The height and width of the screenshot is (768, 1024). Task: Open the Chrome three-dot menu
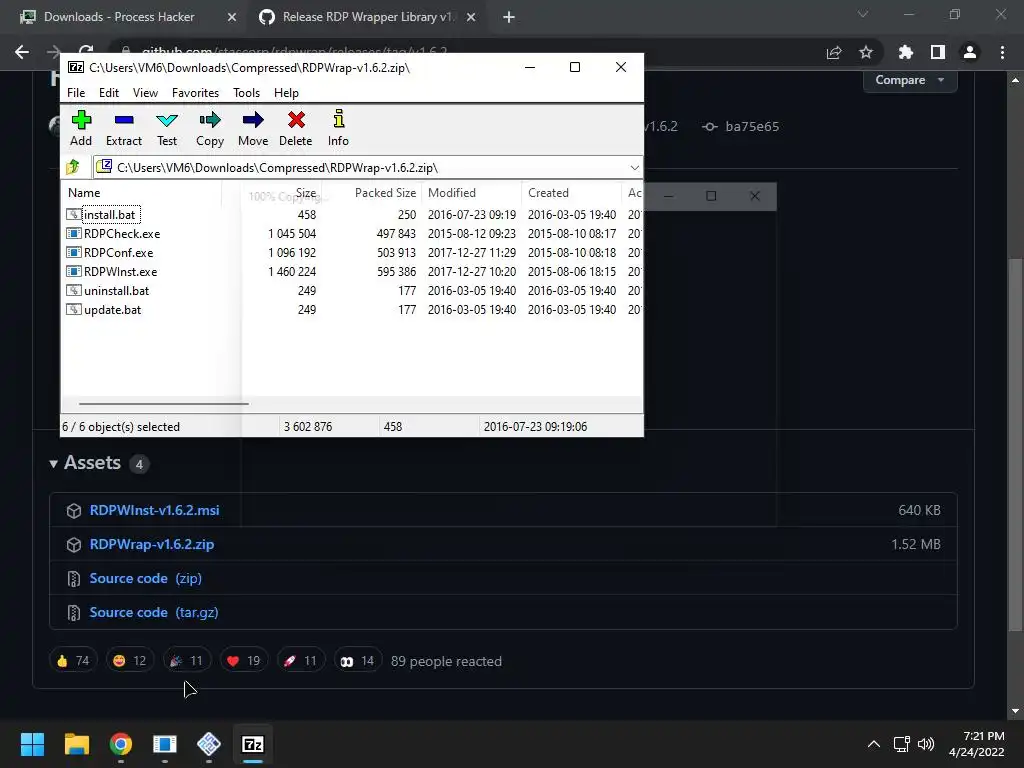1002,52
